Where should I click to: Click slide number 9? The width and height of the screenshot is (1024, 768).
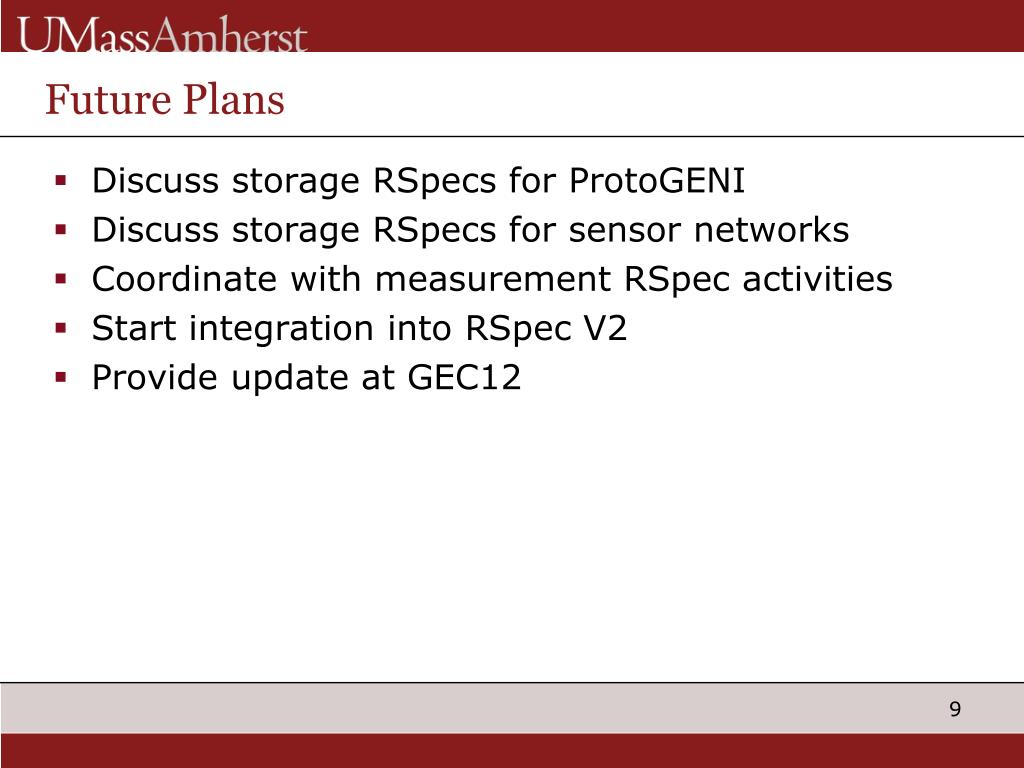tap(955, 709)
